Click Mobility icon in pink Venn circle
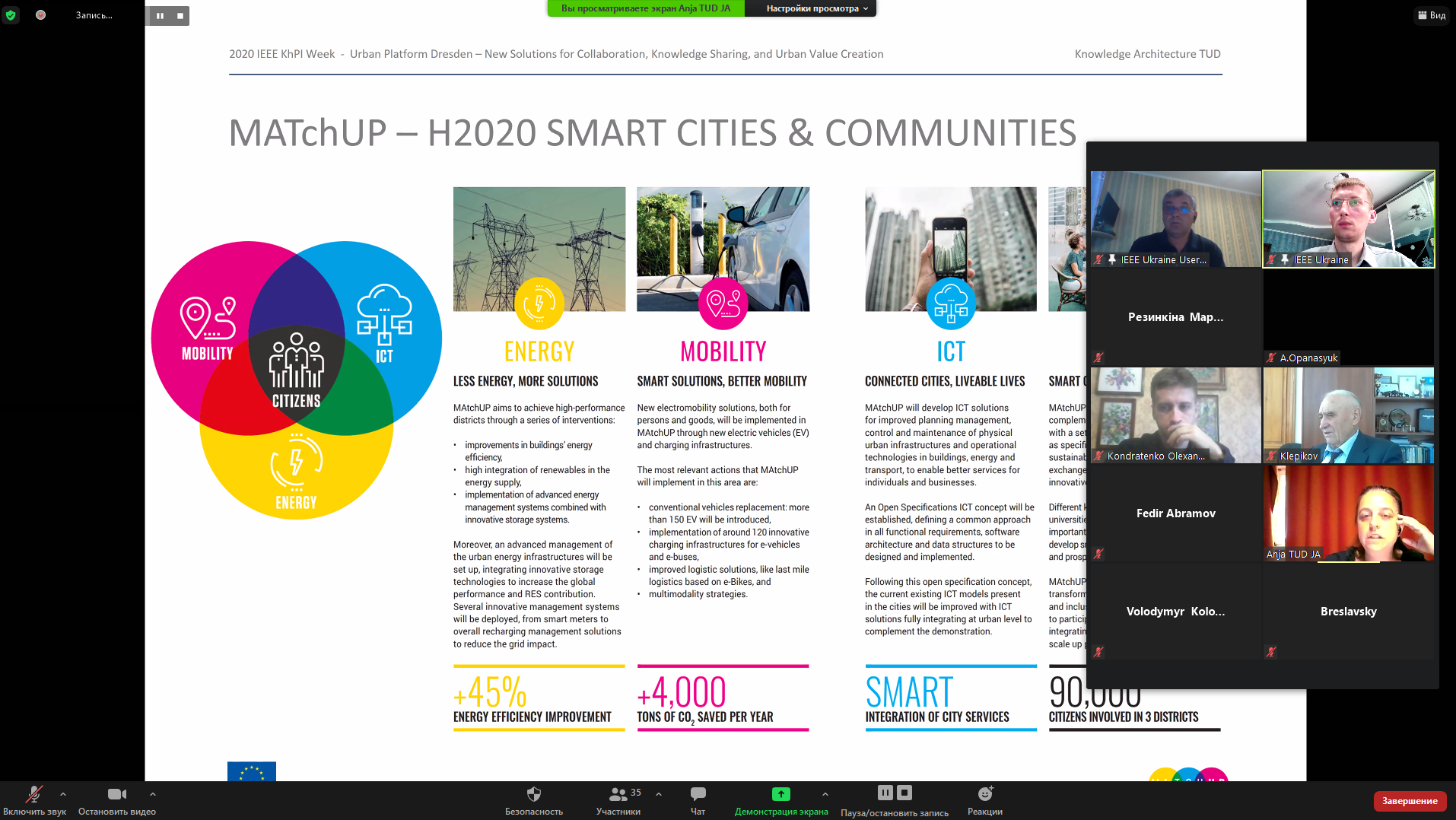Screen dimensions: 1456x820 [208, 318]
